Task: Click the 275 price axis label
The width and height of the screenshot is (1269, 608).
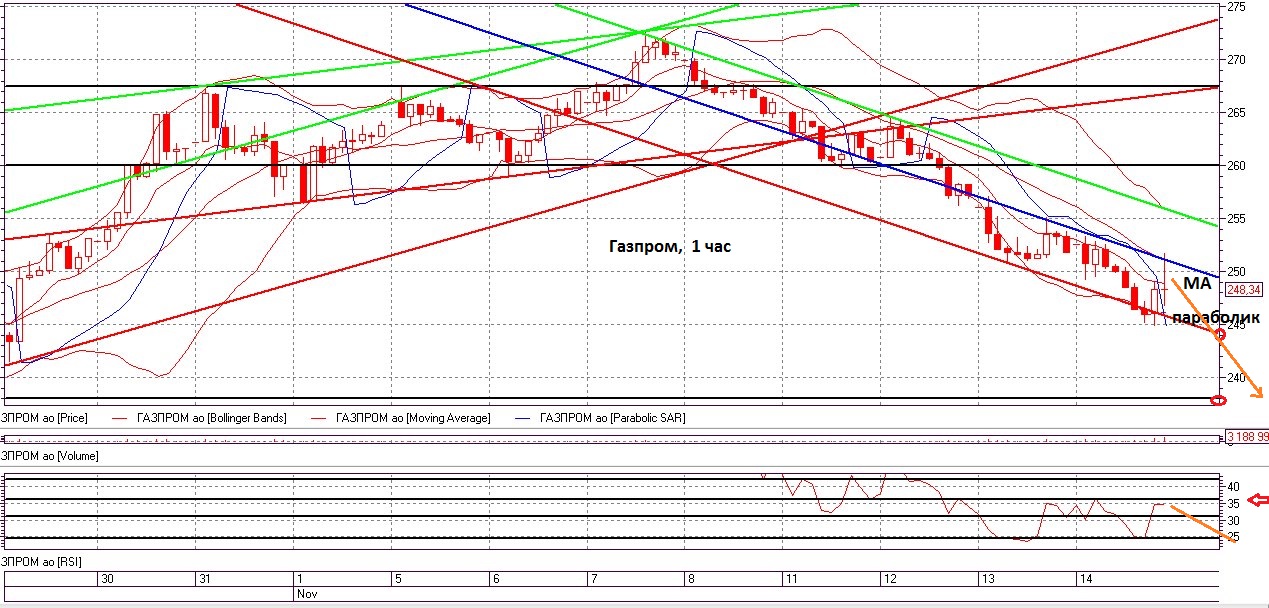Action: click(x=1236, y=7)
